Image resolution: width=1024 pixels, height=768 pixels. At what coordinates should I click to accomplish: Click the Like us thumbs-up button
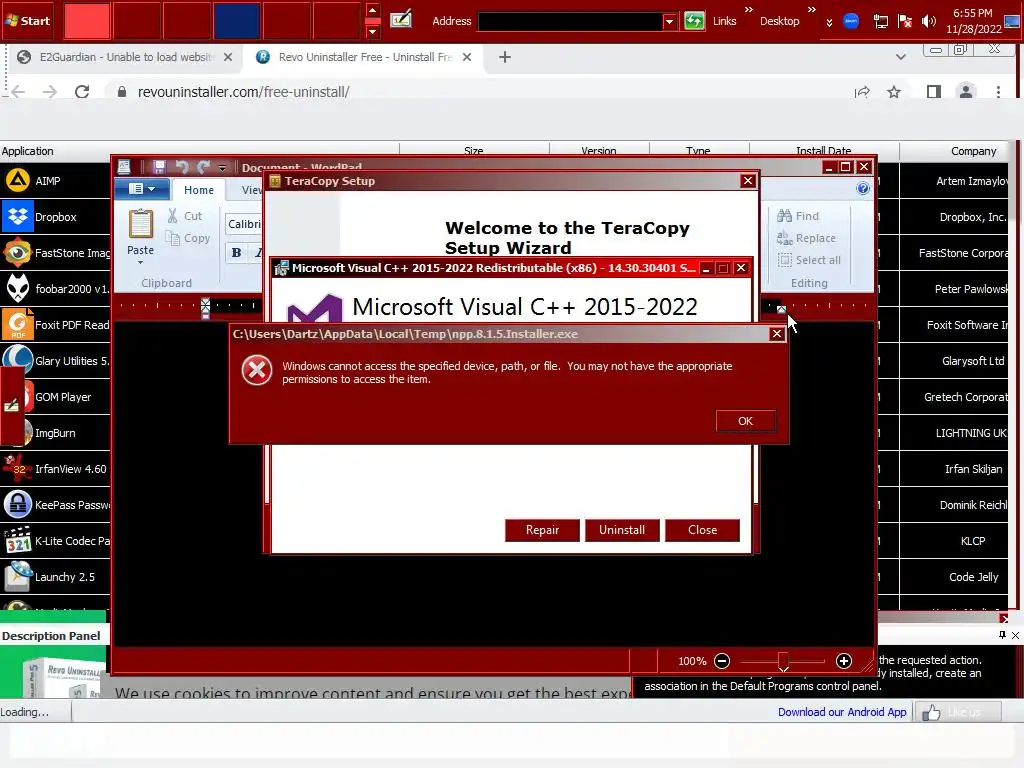[x=957, y=712]
